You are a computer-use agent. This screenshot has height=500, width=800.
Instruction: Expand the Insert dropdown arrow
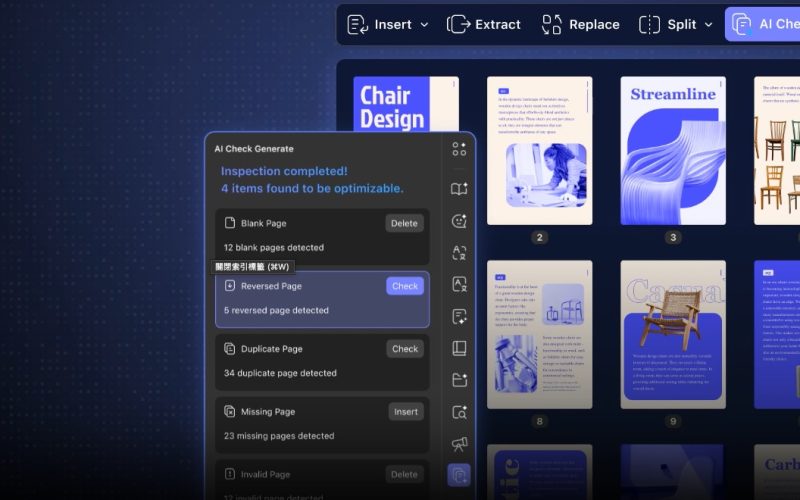(424, 24)
